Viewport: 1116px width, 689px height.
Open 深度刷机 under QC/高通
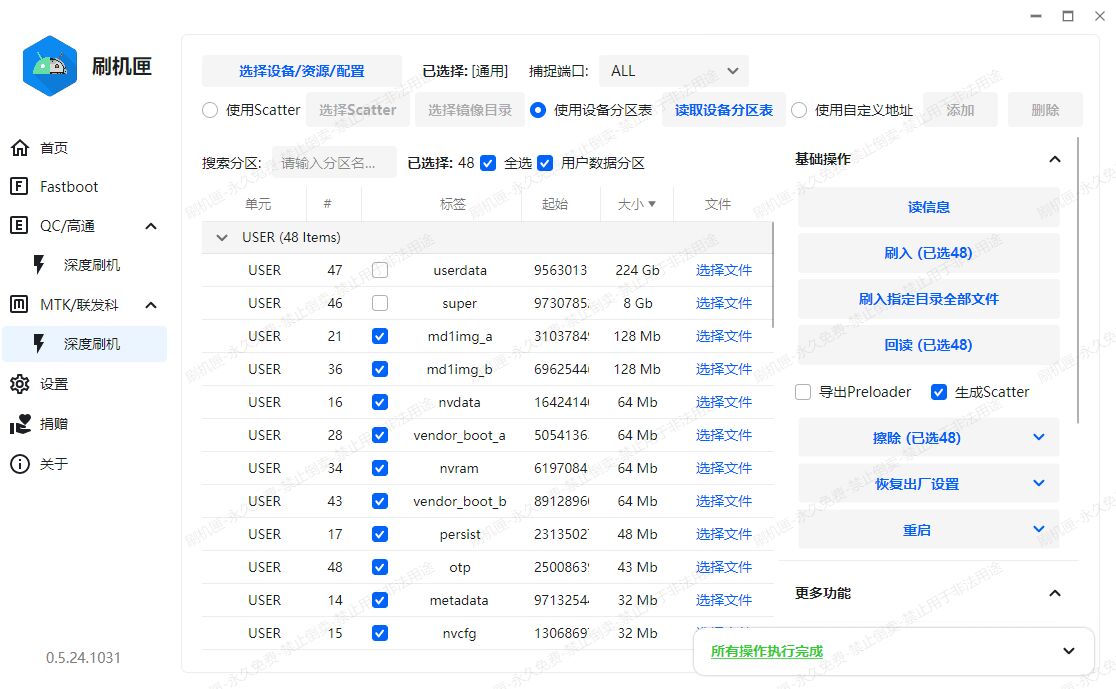point(92,265)
